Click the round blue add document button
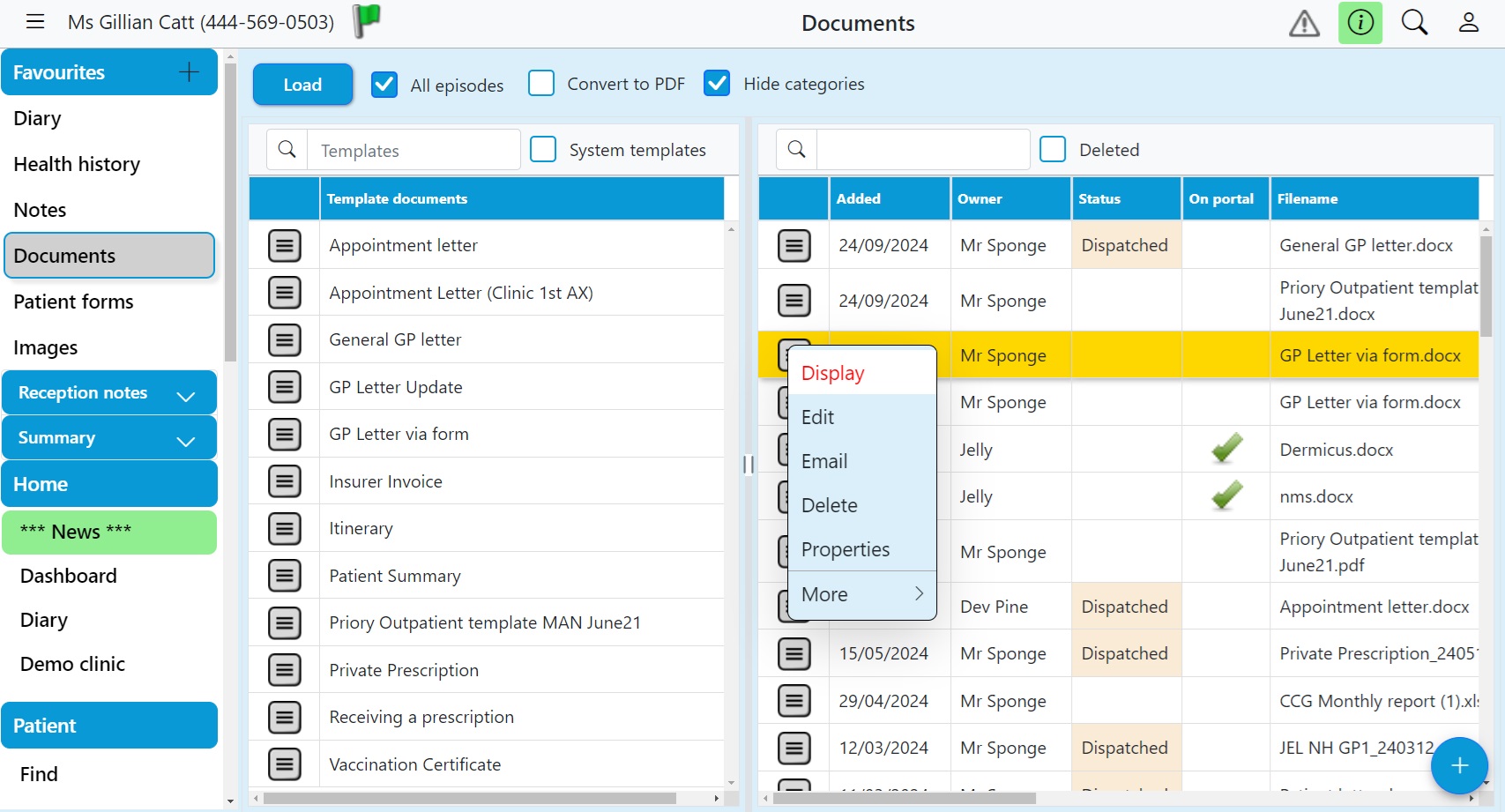The height and width of the screenshot is (812, 1505). [x=1459, y=765]
